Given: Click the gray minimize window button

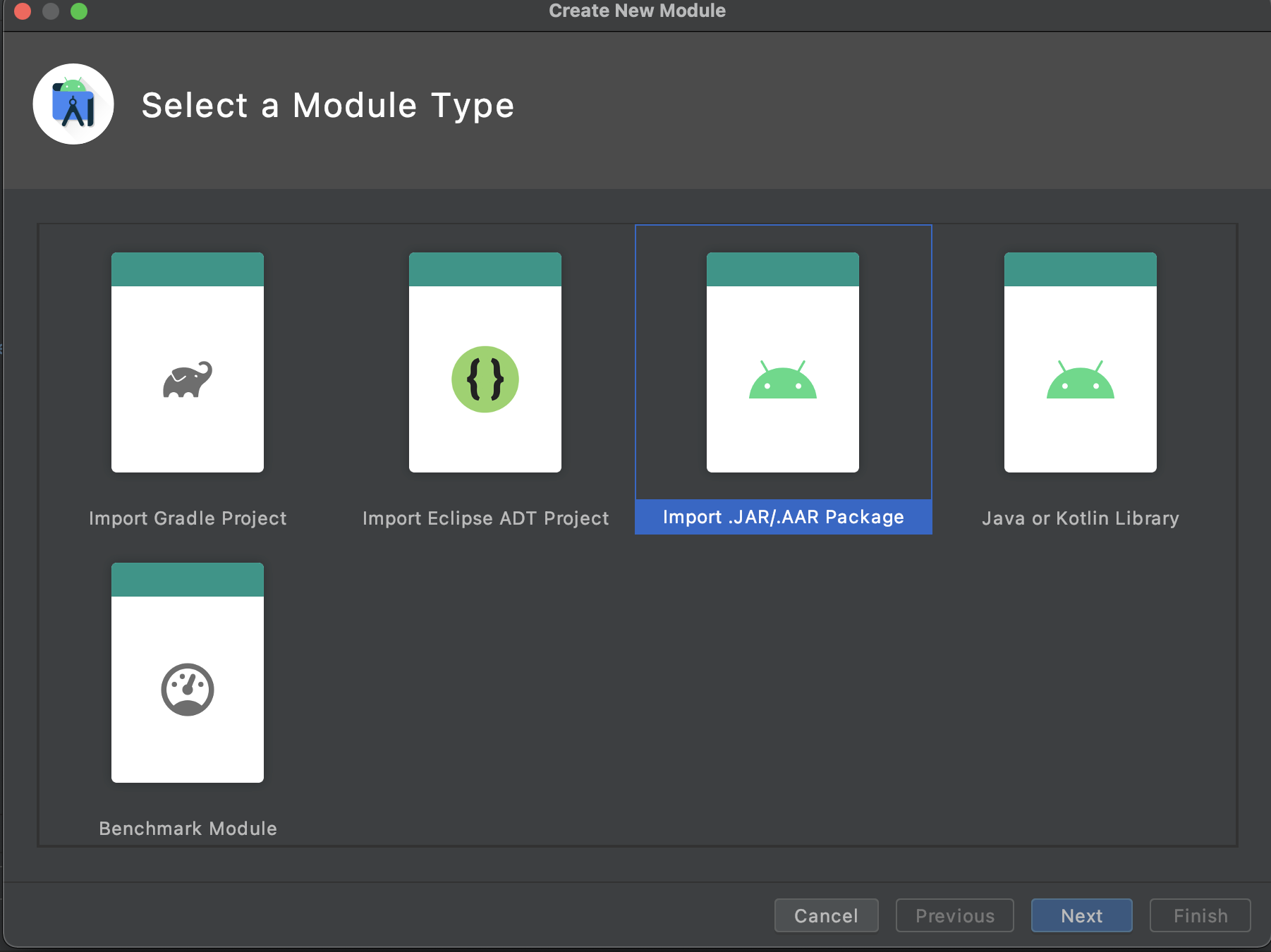Looking at the screenshot, I should click(51, 11).
